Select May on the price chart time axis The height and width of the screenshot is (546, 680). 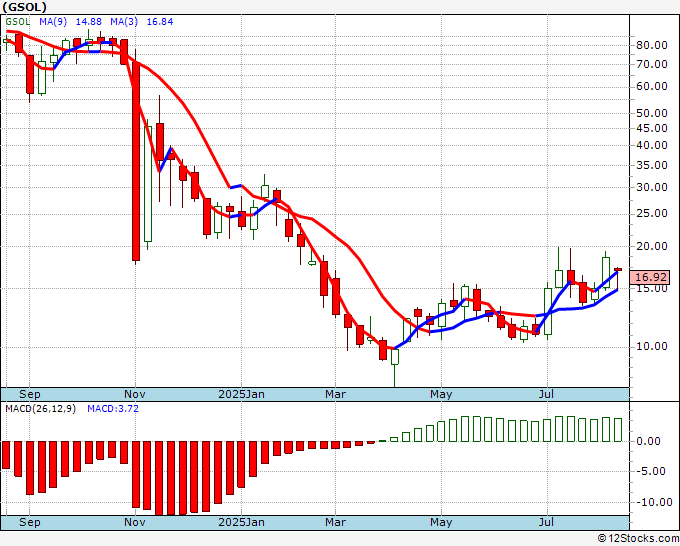click(441, 394)
